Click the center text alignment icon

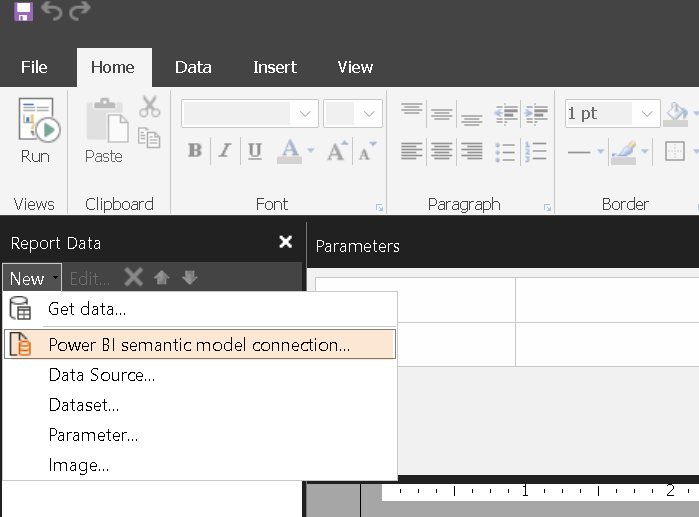coord(441,152)
